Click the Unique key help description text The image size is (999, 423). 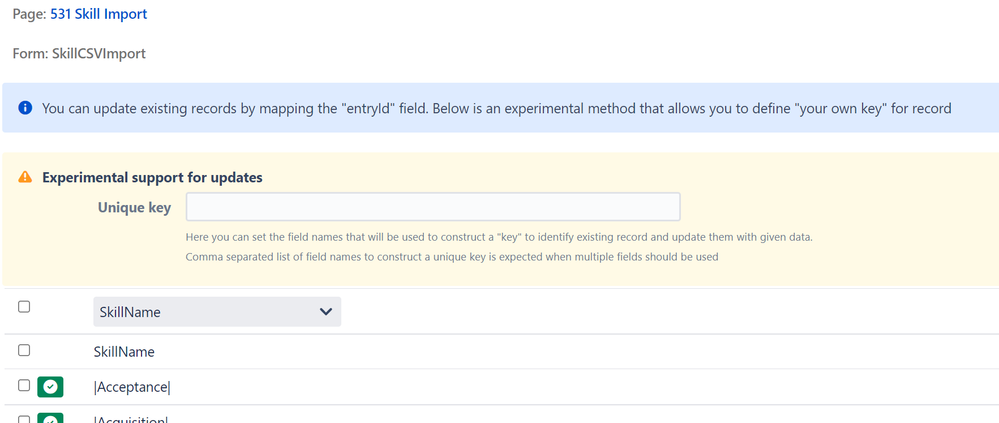pos(500,247)
